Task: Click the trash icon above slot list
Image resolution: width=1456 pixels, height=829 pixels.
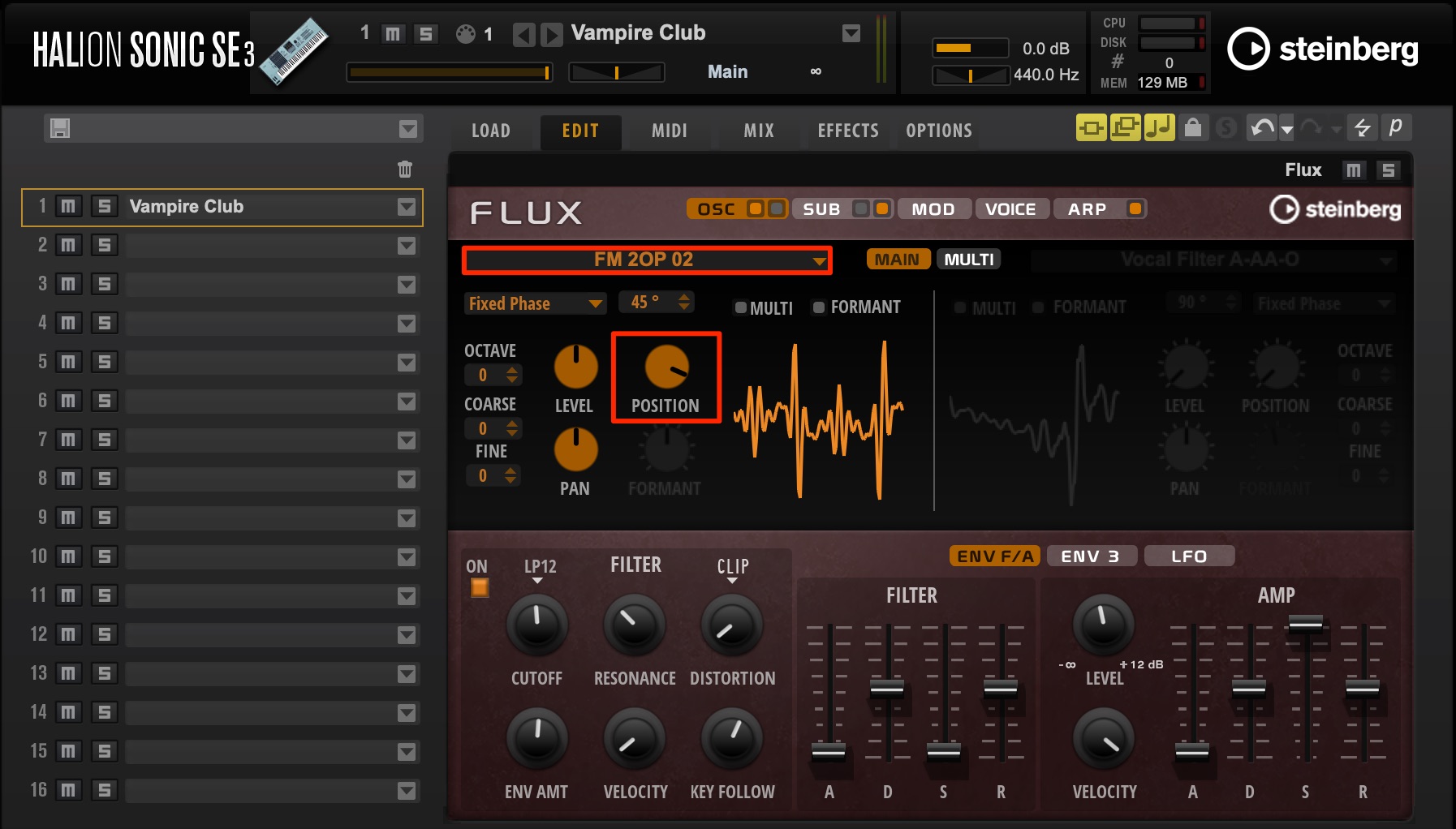Action: click(x=405, y=169)
